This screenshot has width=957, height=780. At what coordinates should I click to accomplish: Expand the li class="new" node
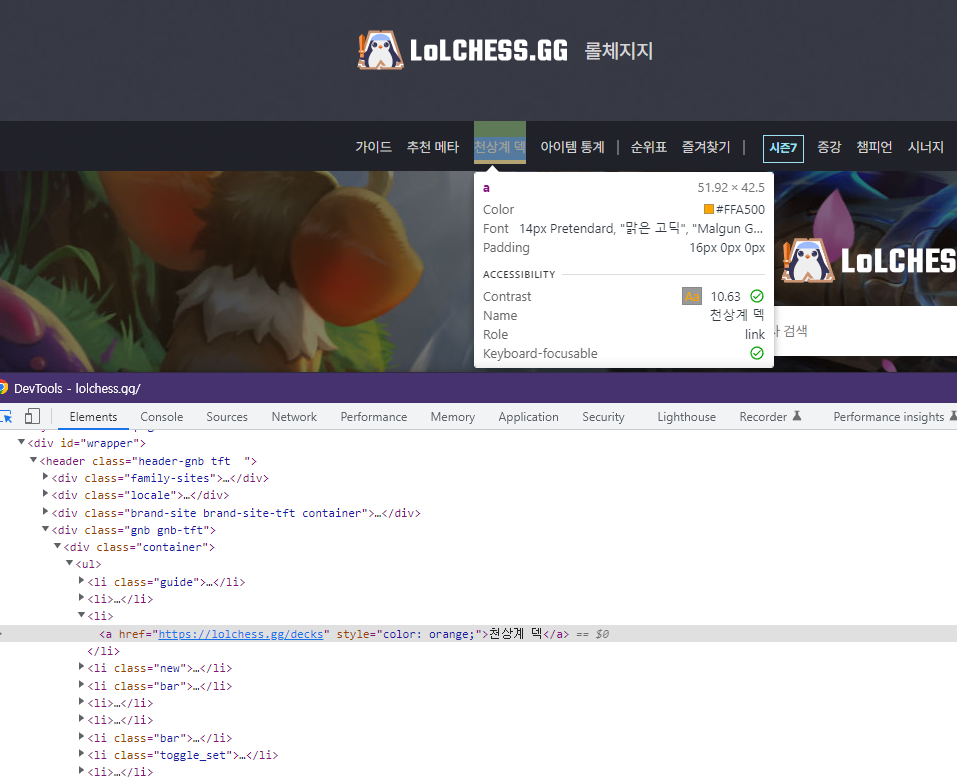coord(81,666)
